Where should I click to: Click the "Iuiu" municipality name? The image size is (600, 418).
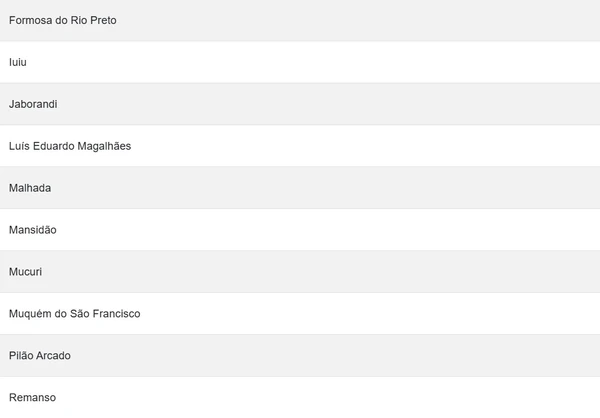(17, 62)
